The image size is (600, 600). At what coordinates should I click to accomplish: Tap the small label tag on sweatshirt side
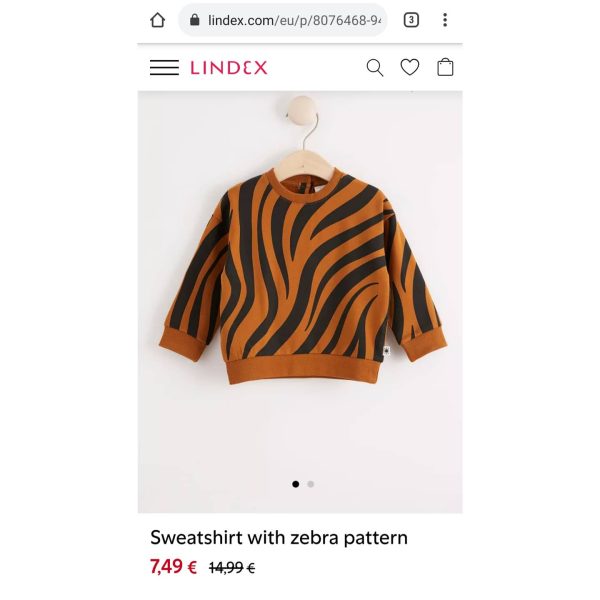pos(386,353)
